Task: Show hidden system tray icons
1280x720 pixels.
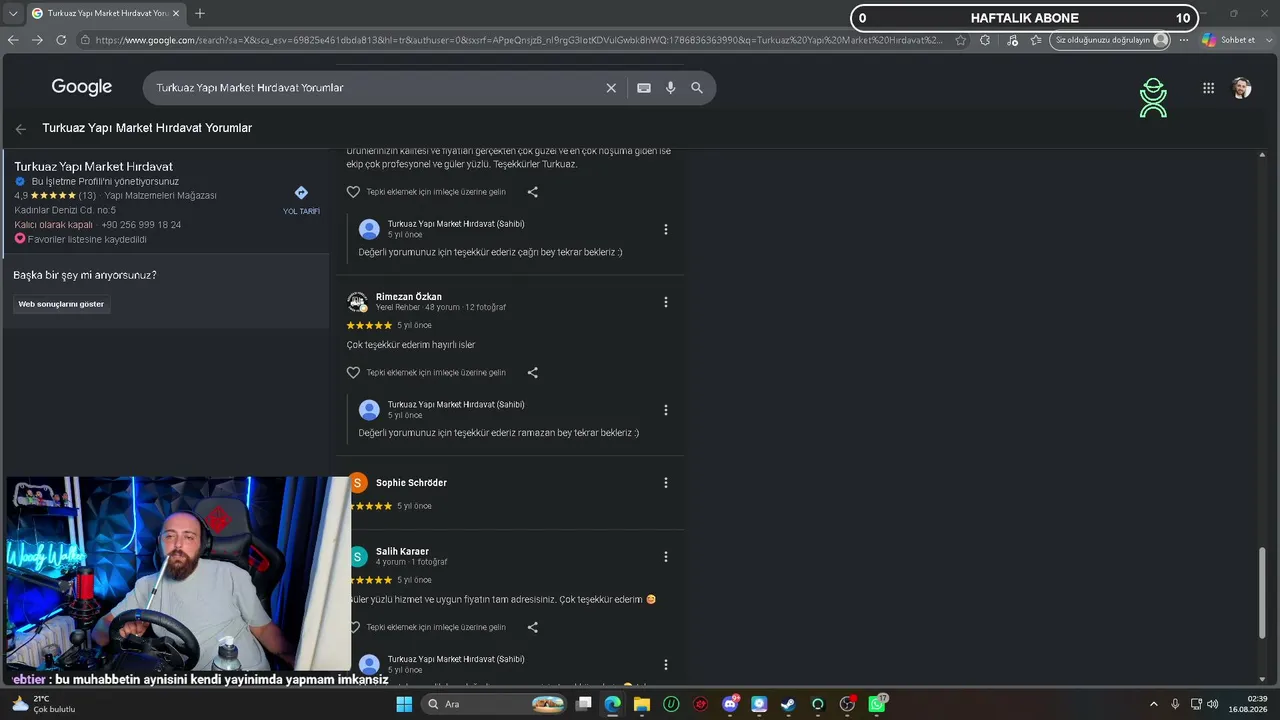Action: click(1154, 704)
